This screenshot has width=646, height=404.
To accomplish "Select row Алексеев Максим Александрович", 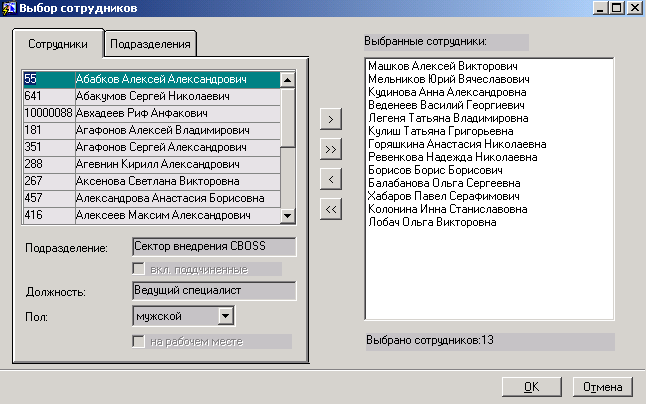I will coord(152,215).
